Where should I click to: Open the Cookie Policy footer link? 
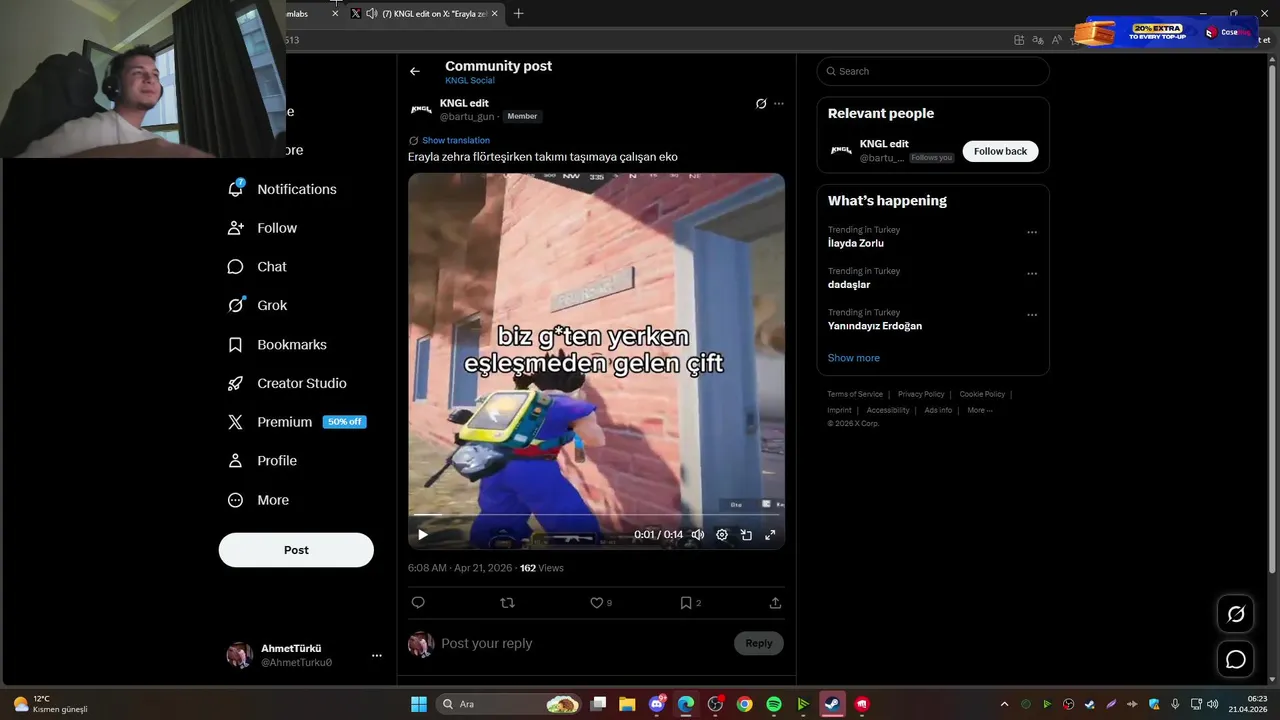pyautogui.click(x=982, y=394)
